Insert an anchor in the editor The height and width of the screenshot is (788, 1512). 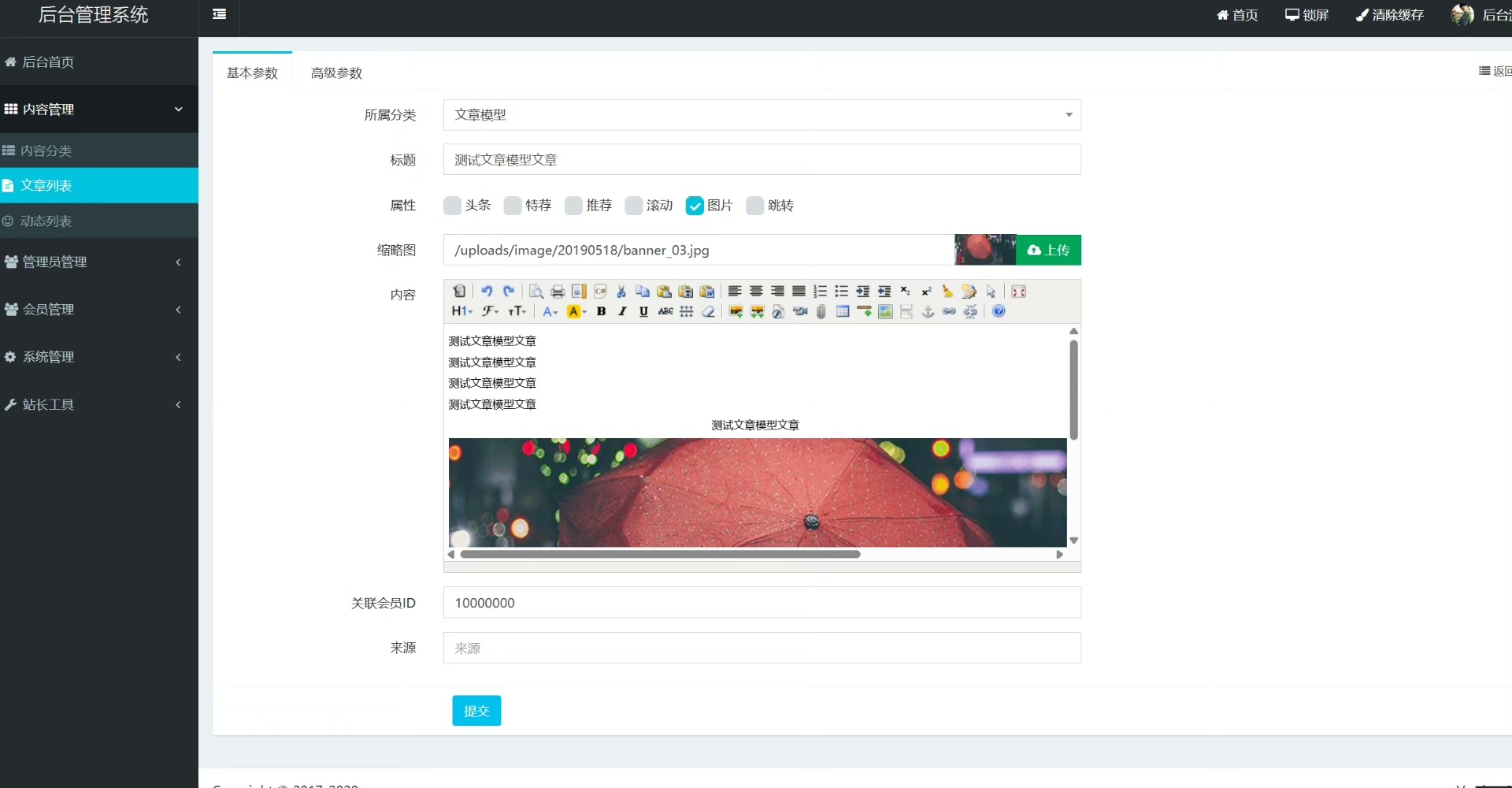(928, 311)
